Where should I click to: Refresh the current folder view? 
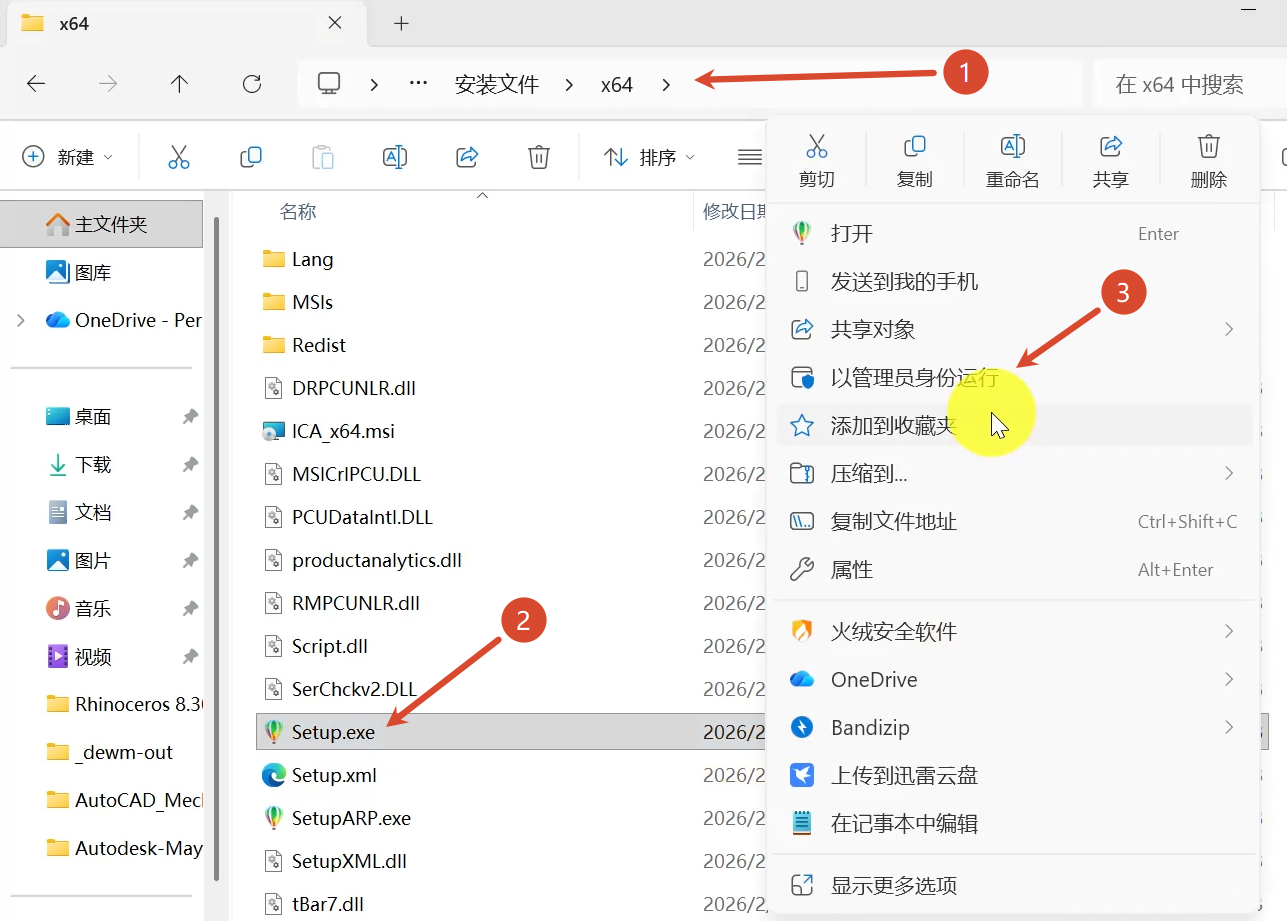point(252,84)
